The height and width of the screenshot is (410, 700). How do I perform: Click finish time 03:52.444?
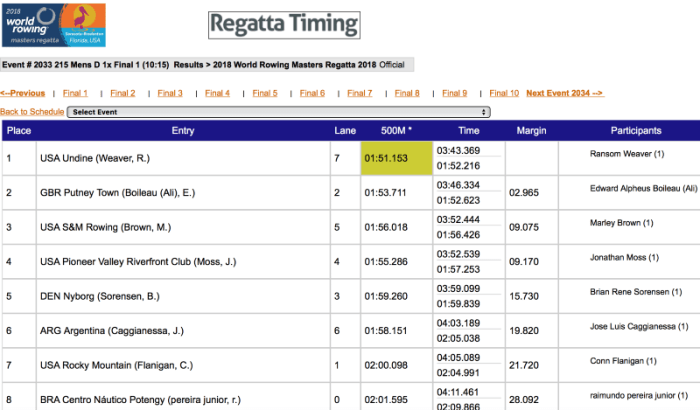click(458, 220)
